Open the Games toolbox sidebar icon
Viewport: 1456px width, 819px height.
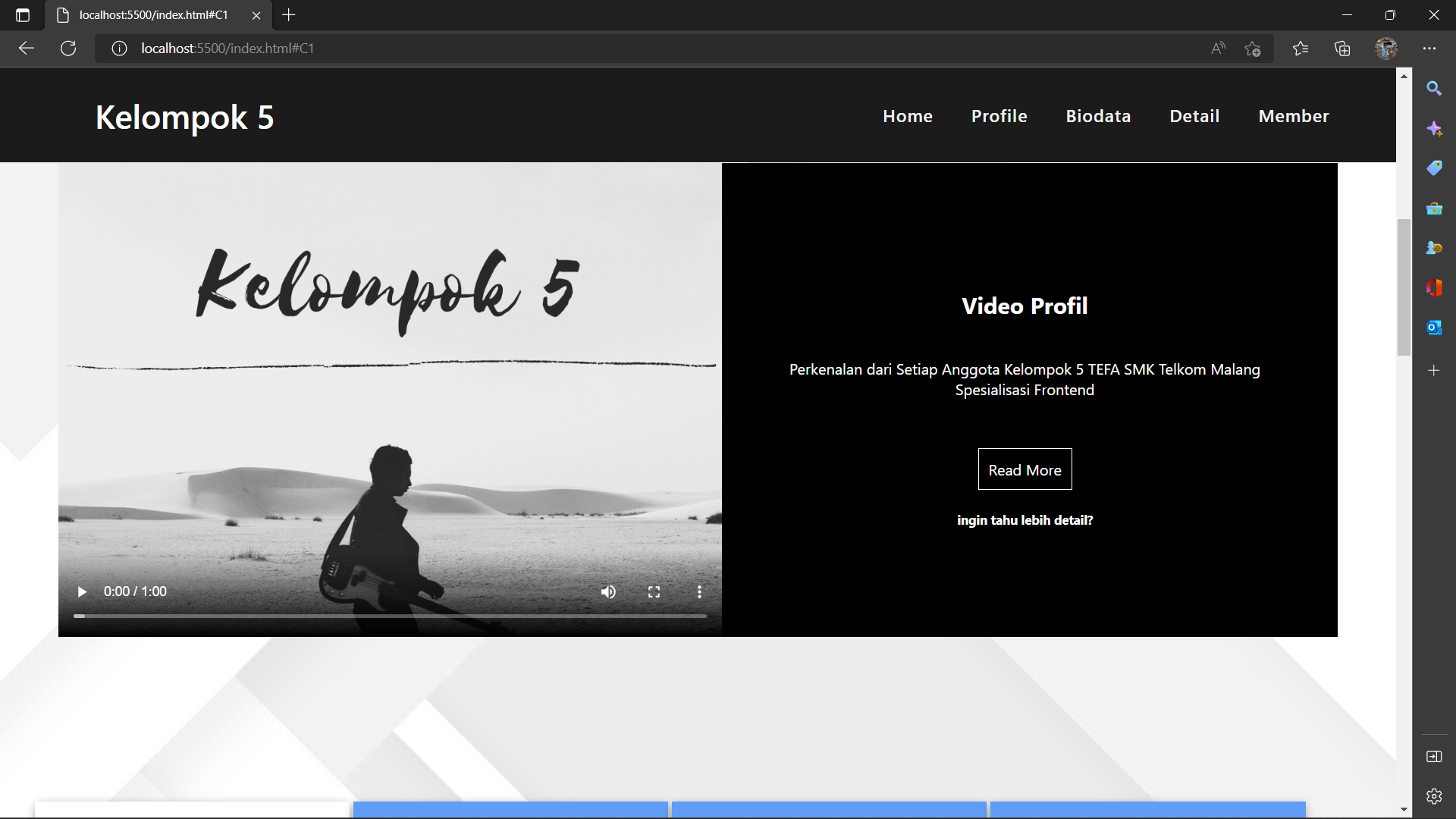[x=1434, y=208]
